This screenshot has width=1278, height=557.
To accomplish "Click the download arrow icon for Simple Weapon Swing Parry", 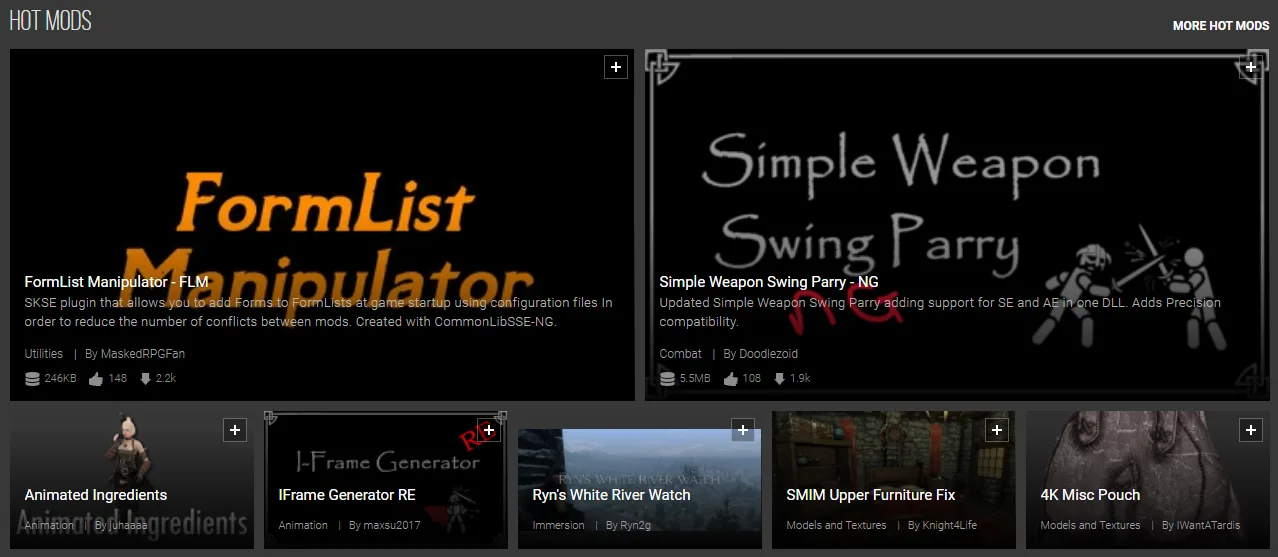I will [x=779, y=379].
